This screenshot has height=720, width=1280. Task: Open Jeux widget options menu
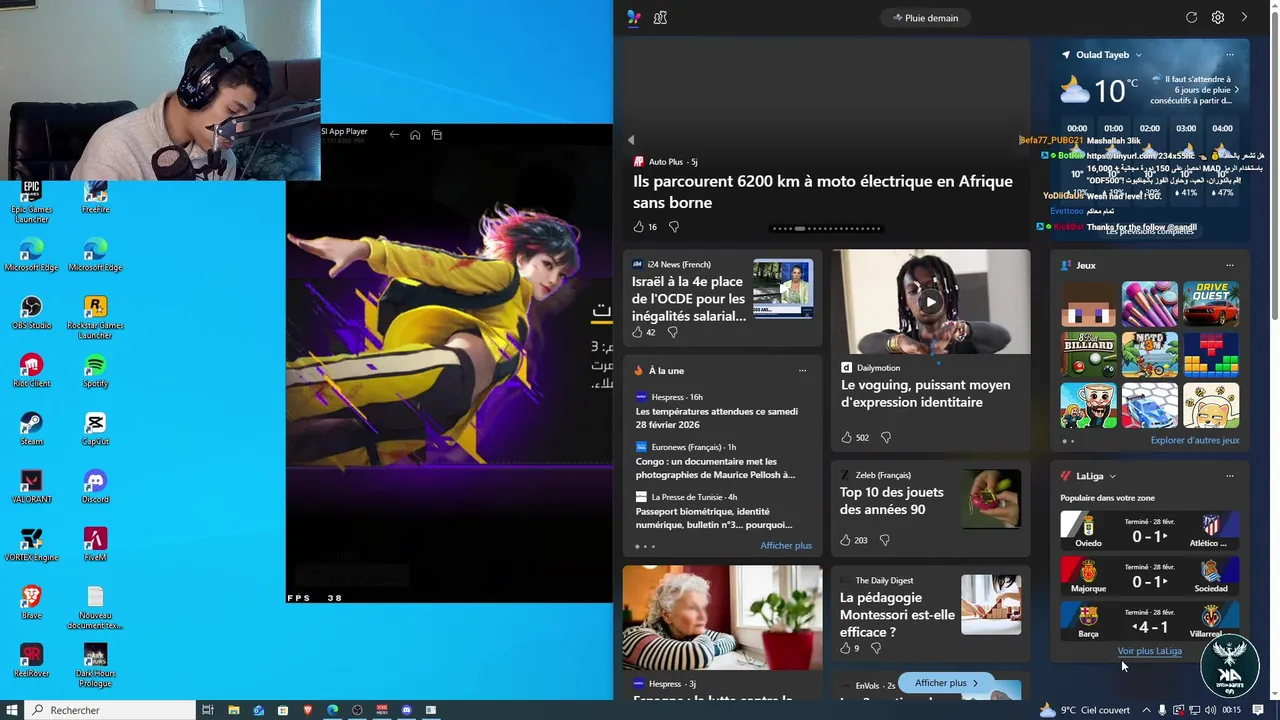(x=1229, y=265)
